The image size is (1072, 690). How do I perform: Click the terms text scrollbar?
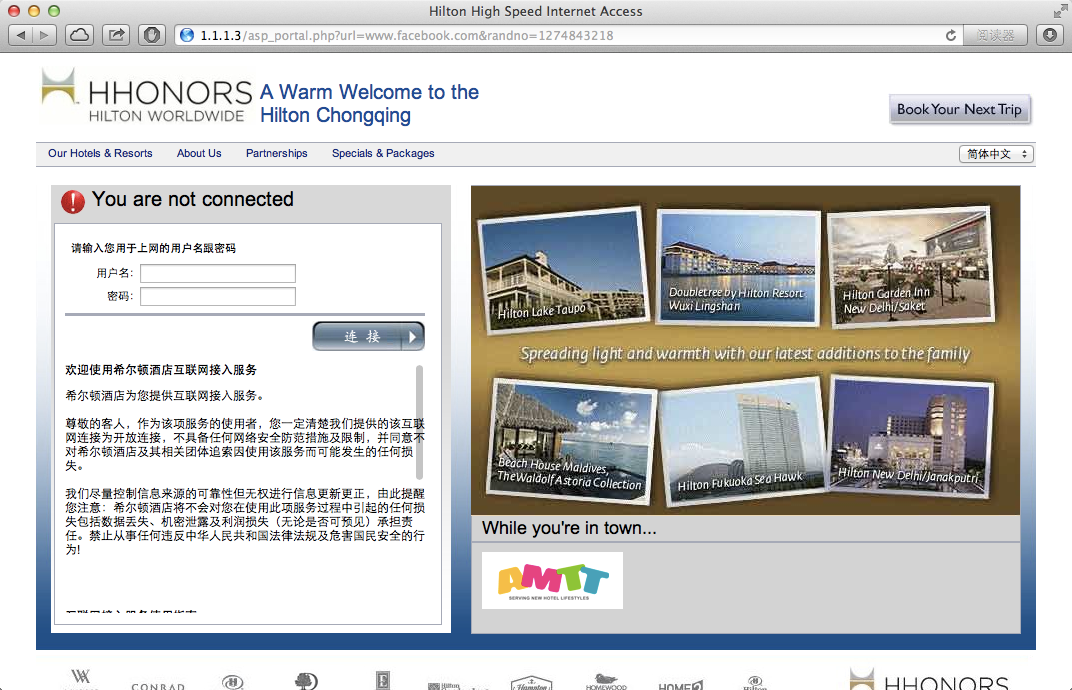(x=419, y=421)
